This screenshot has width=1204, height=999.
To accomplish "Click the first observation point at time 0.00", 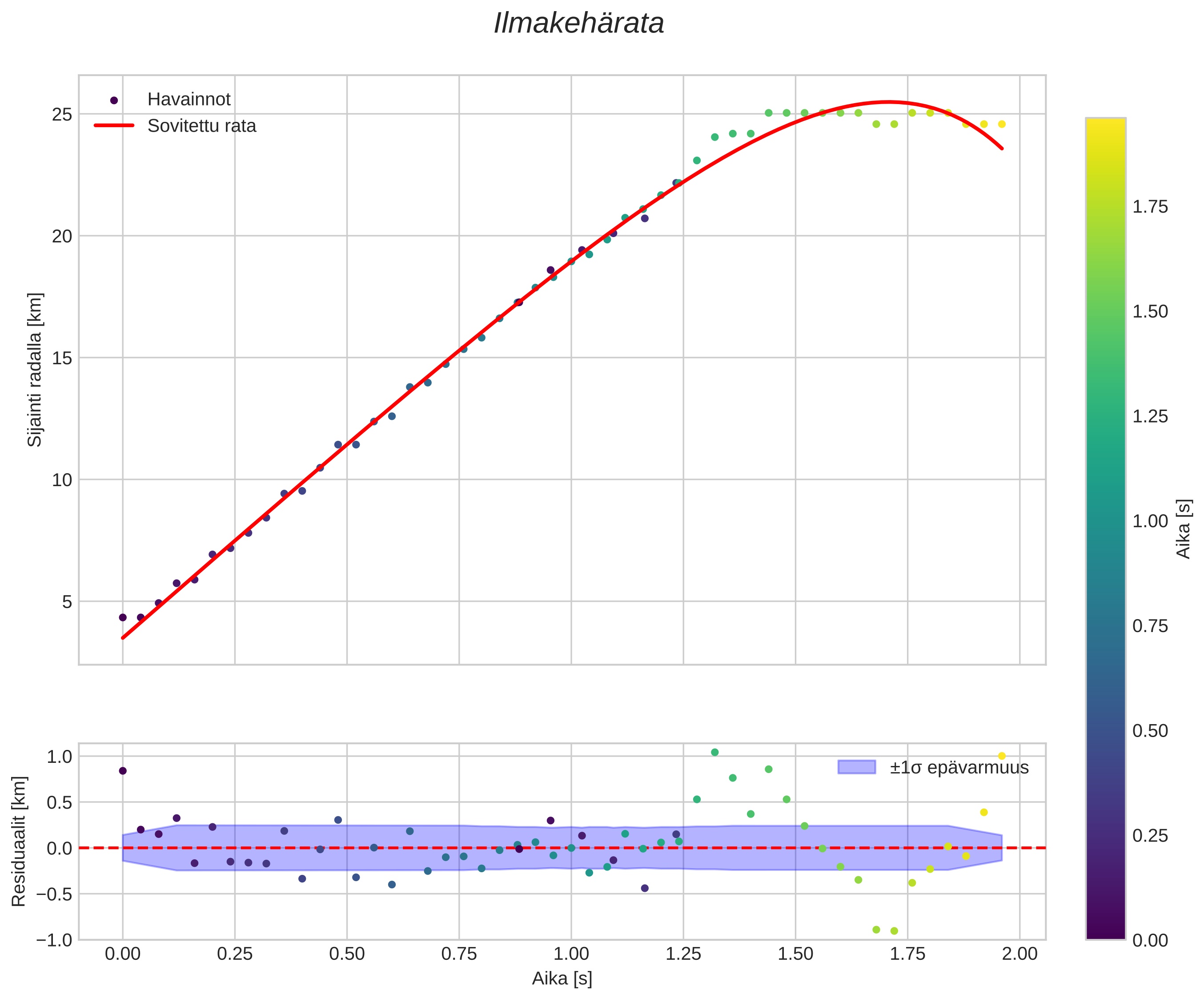I will (x=123, y=618).
